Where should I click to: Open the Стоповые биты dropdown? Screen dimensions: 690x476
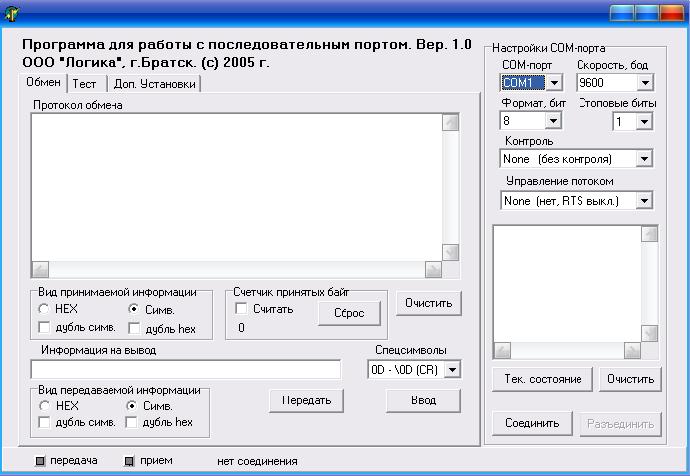coord(644,121)
